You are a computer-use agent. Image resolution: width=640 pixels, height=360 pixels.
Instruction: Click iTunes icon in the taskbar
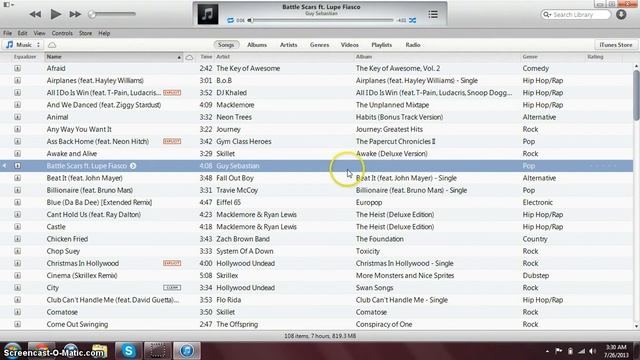coord(187,351)
